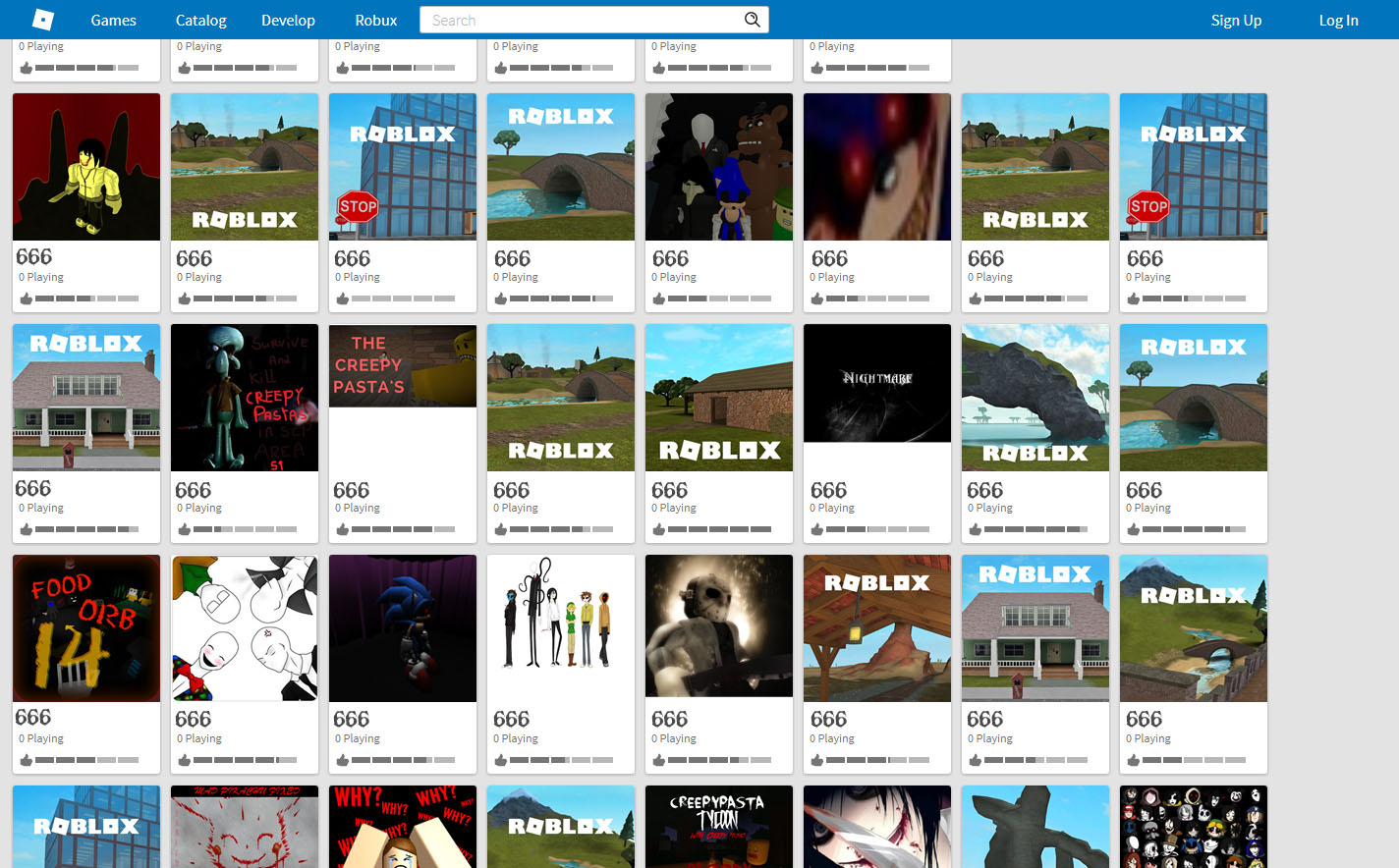The height and width of the screenshot is (868, 1399).
Task: Click thumbs-up icon on red-eyed face card
Action: coord(816,298)
